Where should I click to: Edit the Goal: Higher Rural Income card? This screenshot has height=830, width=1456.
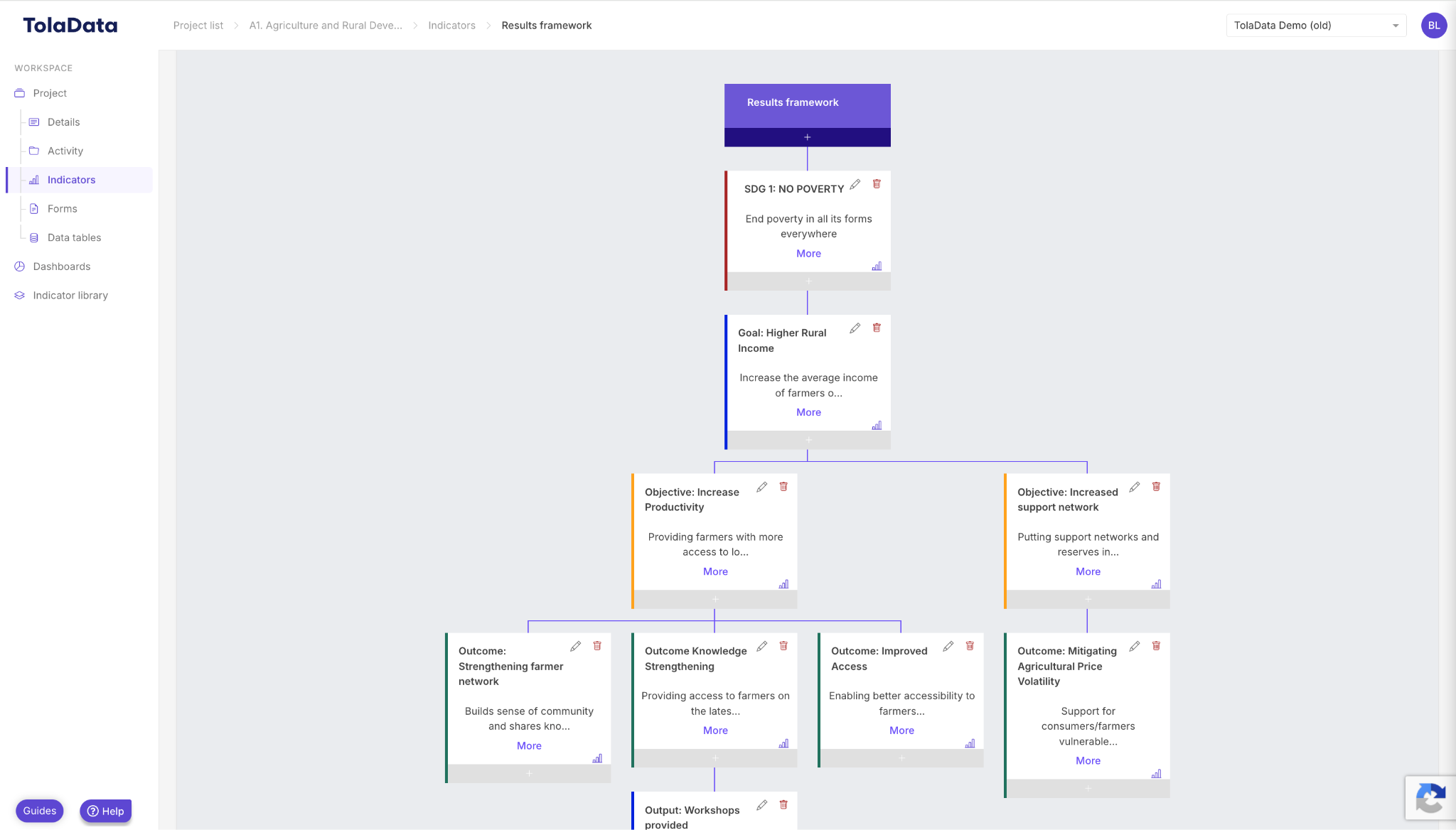855,328
